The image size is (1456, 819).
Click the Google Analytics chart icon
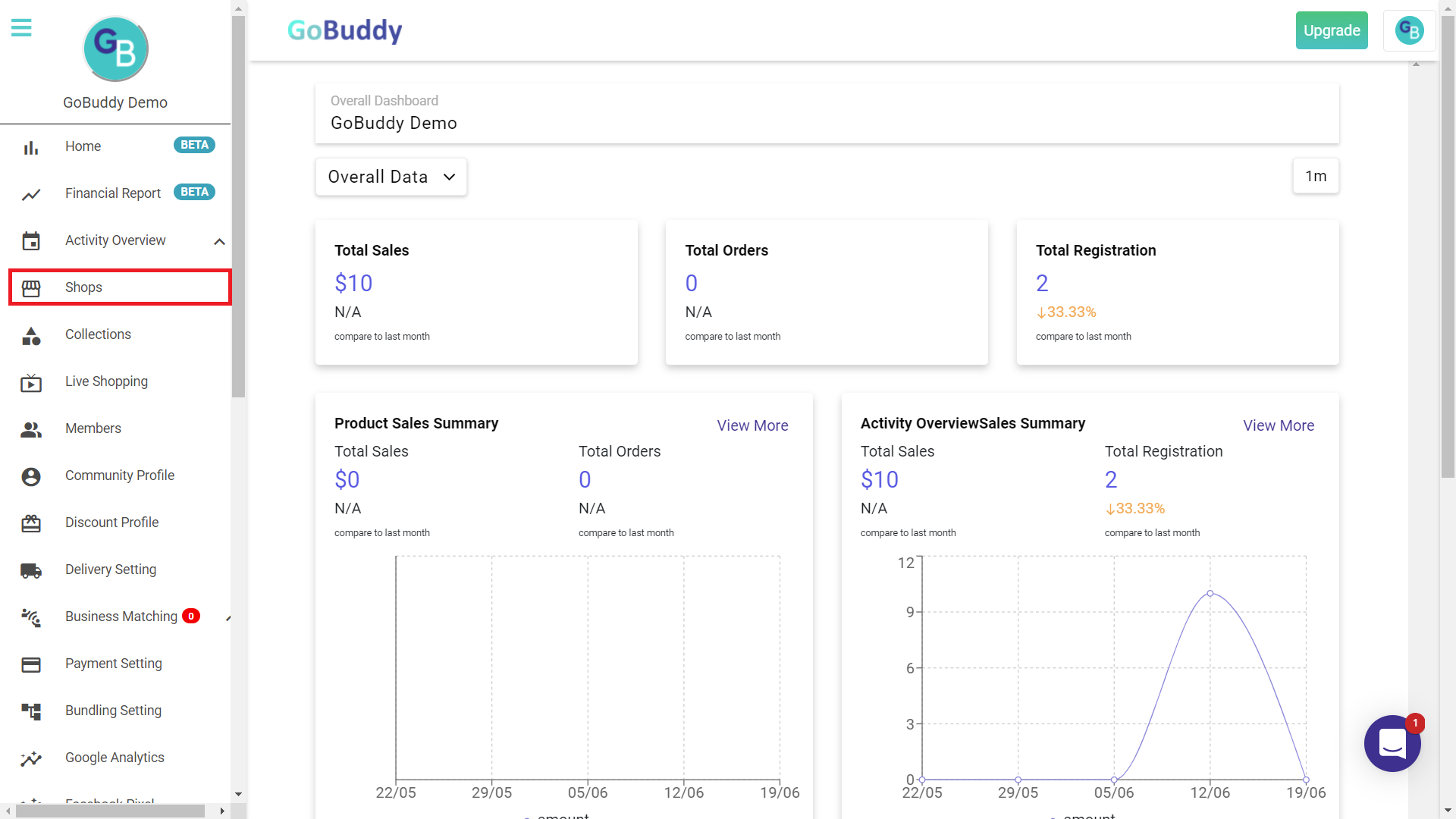coord(31,758)
